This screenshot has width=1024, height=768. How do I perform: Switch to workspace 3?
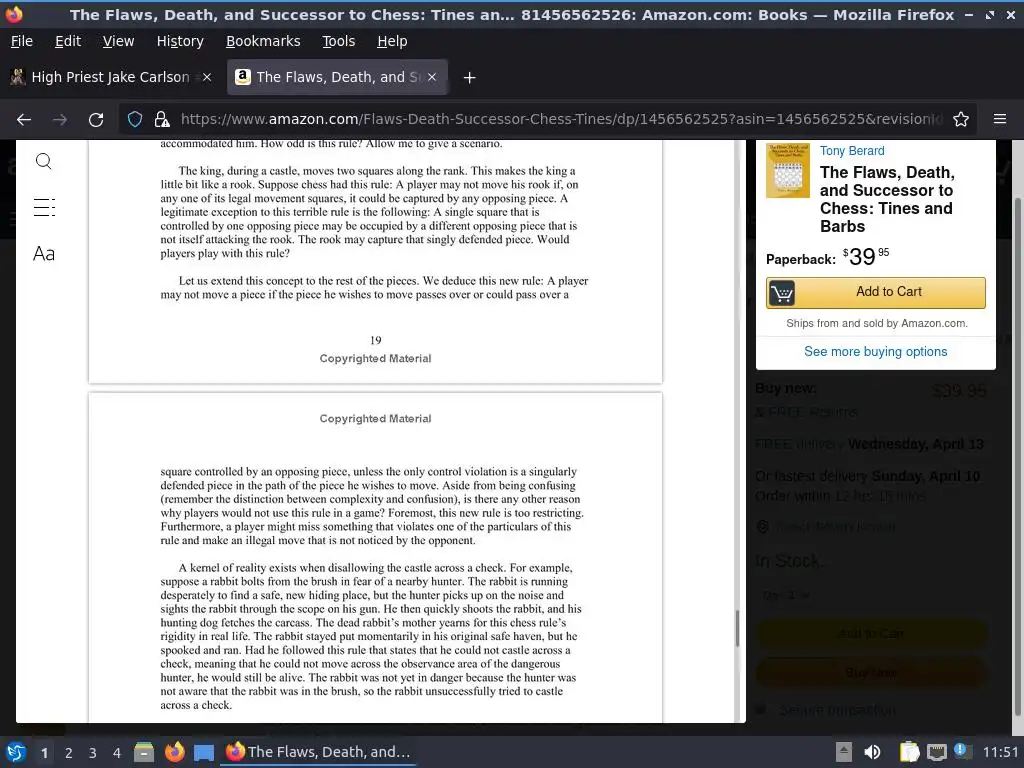[x=93, y=753]
